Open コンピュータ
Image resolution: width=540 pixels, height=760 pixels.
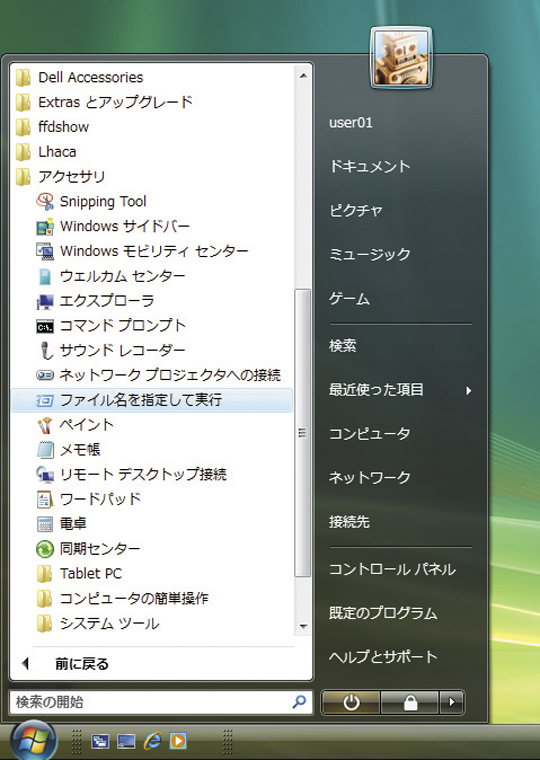click(x=370, y=433)
